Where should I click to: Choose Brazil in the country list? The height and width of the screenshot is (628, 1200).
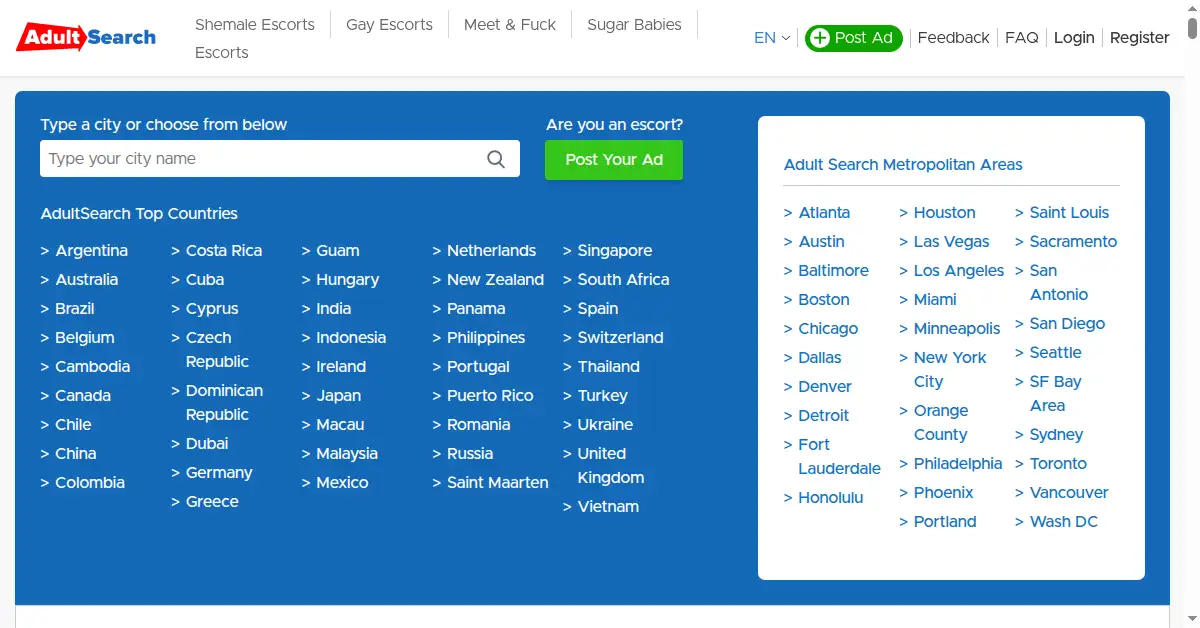click(x=75, y=309)
